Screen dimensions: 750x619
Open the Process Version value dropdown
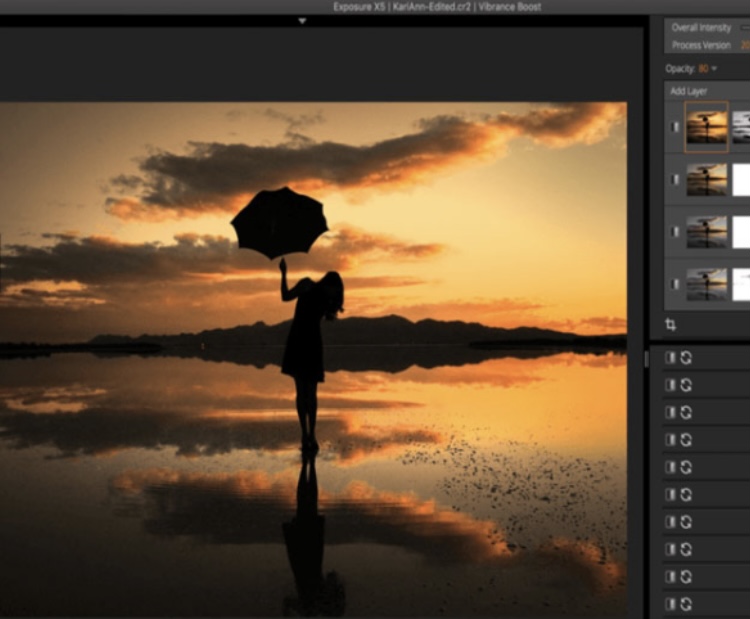coord(744,45)
